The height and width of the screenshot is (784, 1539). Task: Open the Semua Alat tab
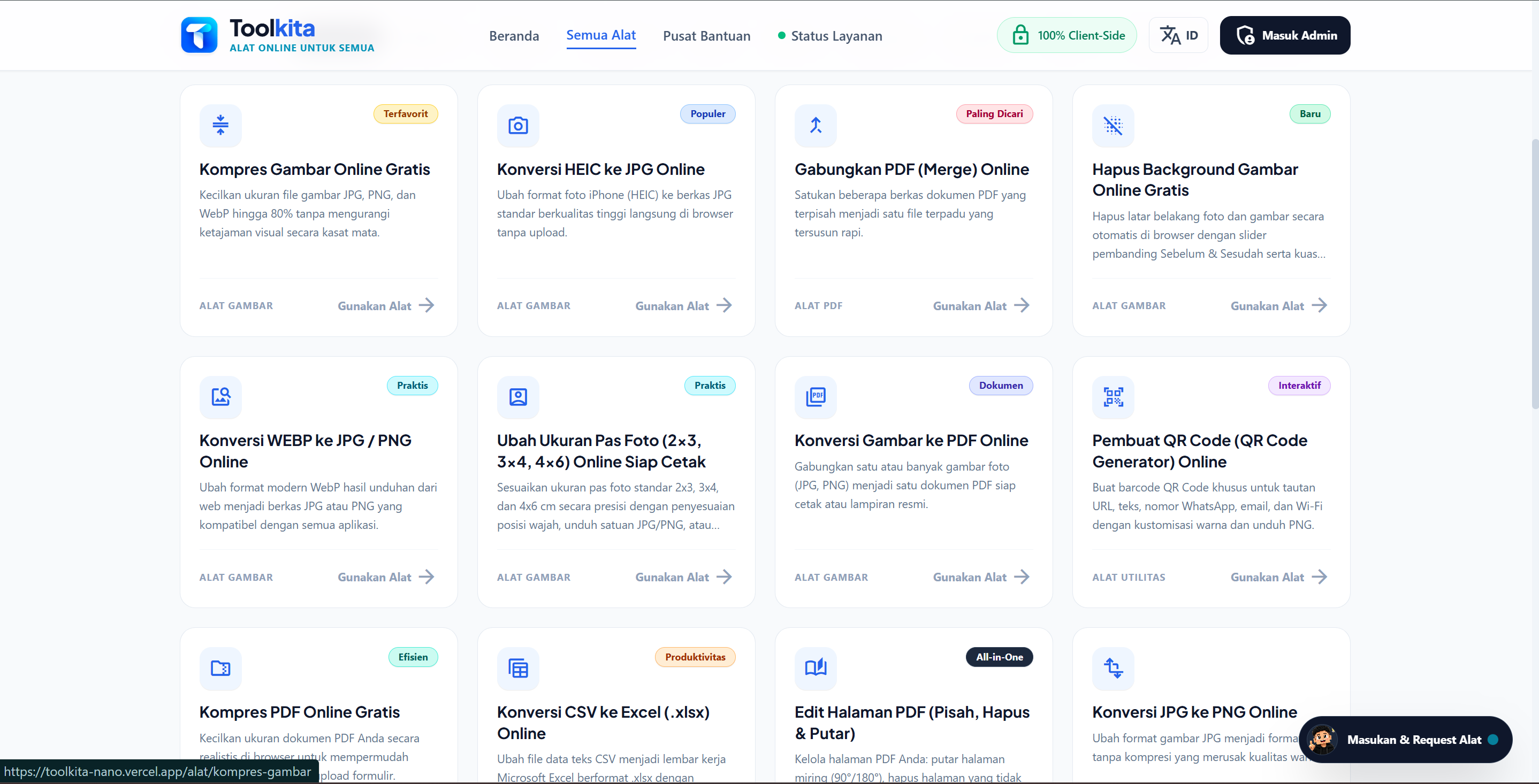click(601, 35)
